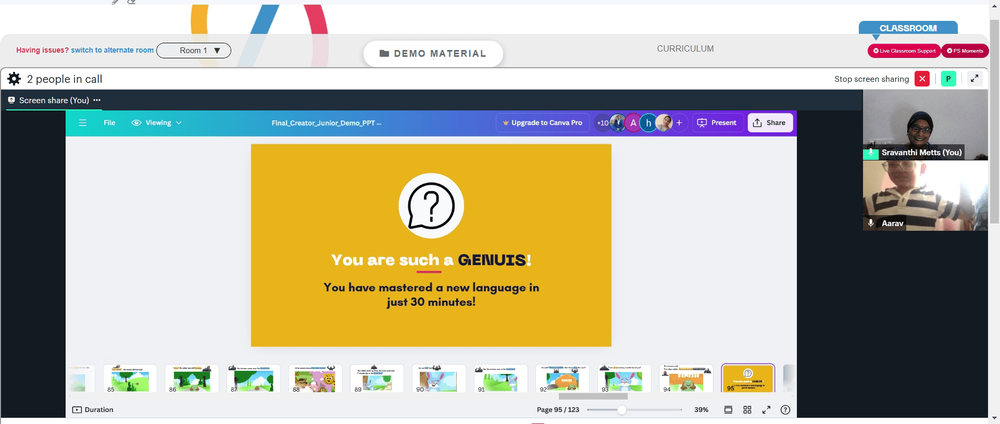Select slide thumbnail 88

click(315, 378)
